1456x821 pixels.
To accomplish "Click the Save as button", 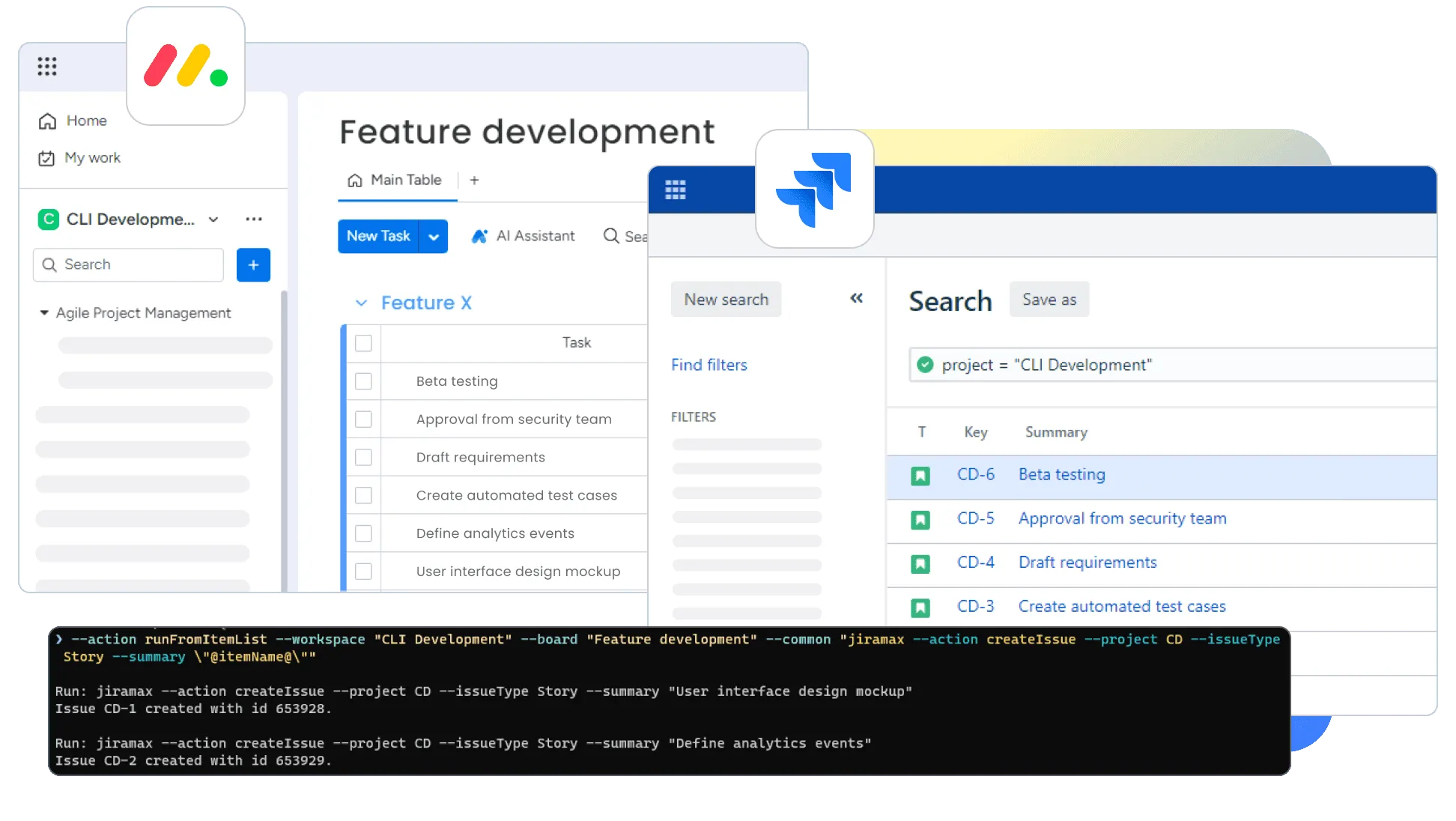I will point(1049,300).
